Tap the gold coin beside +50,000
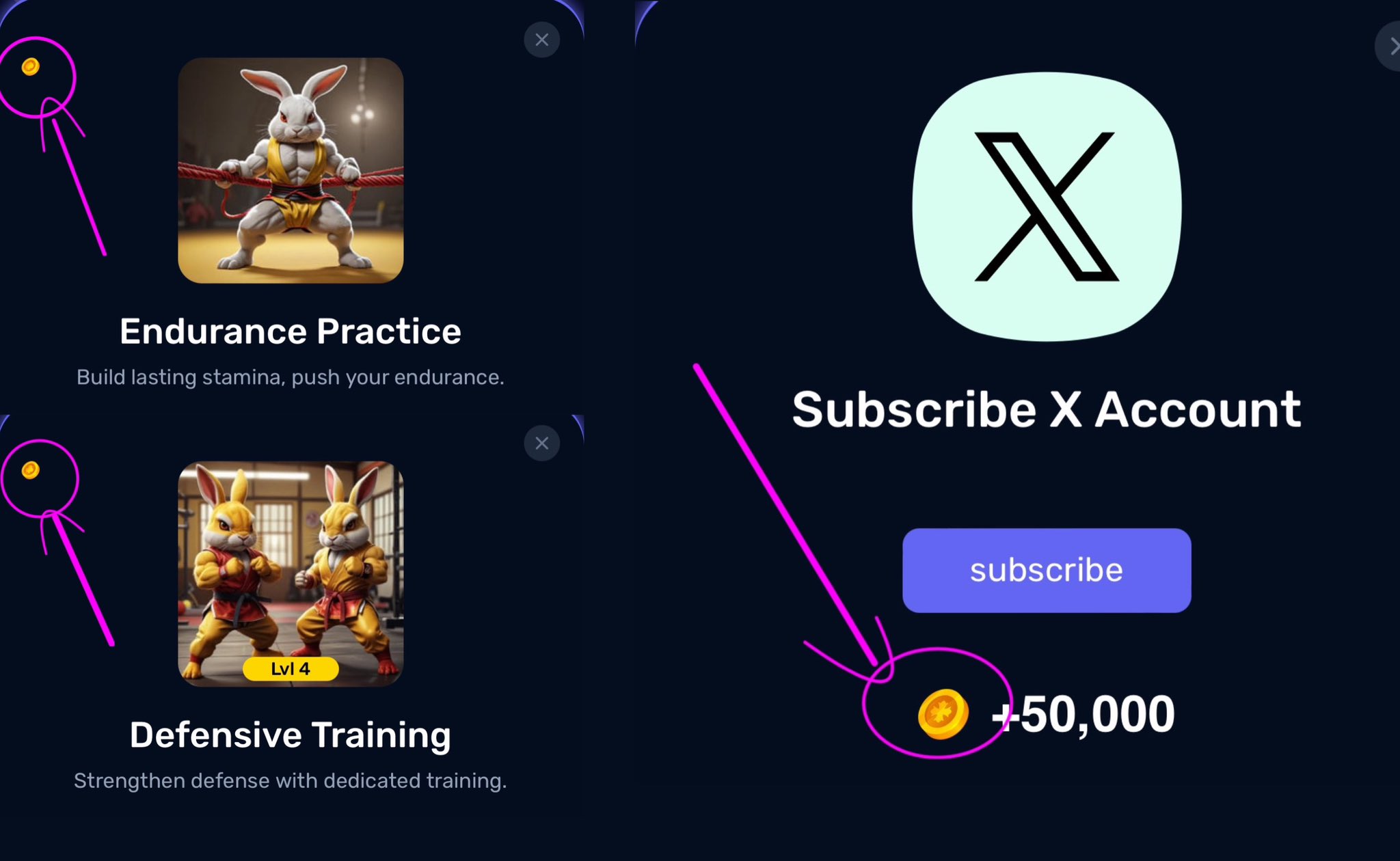Viewport: 1400px width, 861px height. click(x=943, y=714)
